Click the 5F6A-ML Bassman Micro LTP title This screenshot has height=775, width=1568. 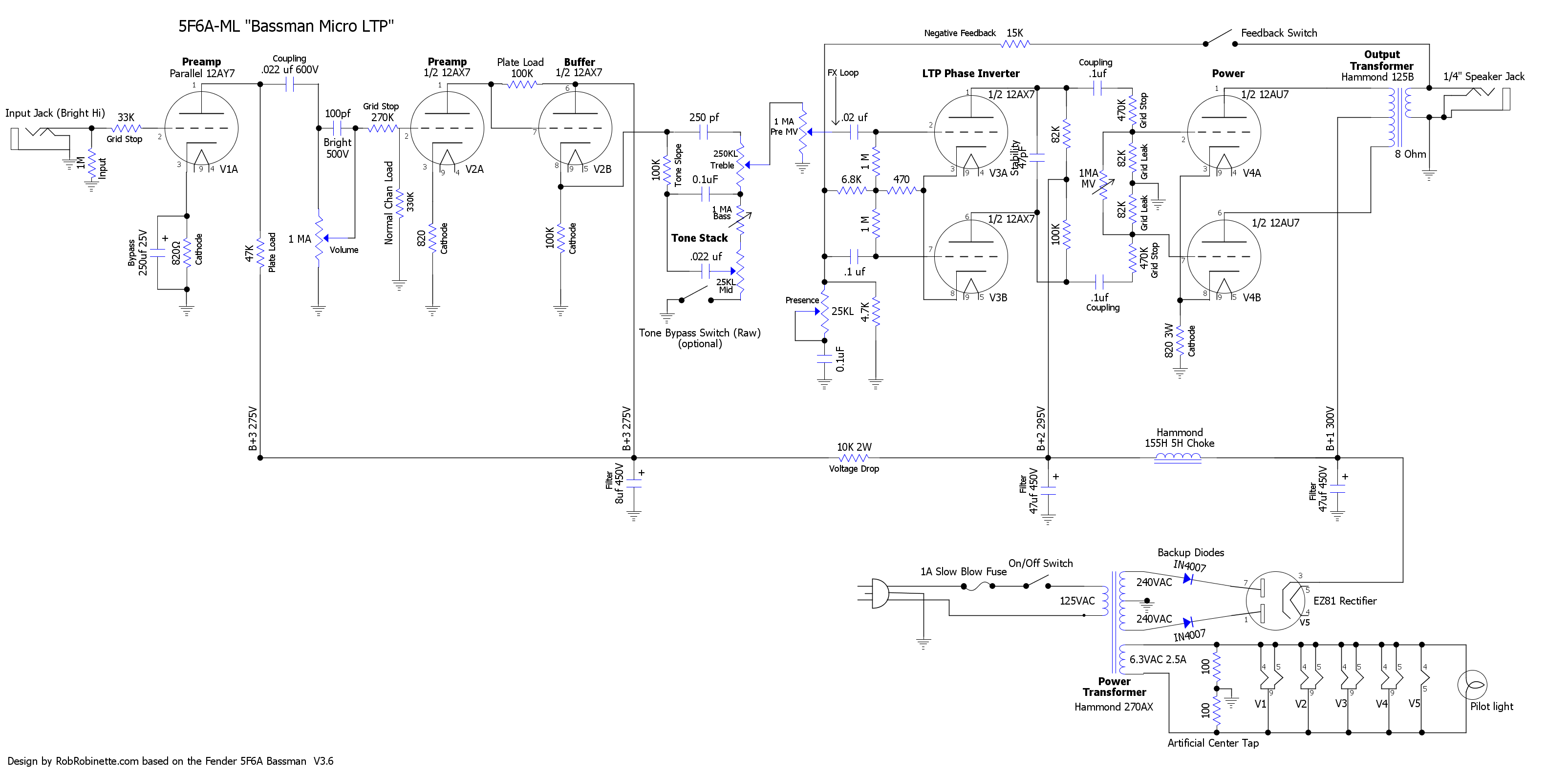[x=286, y=26]
